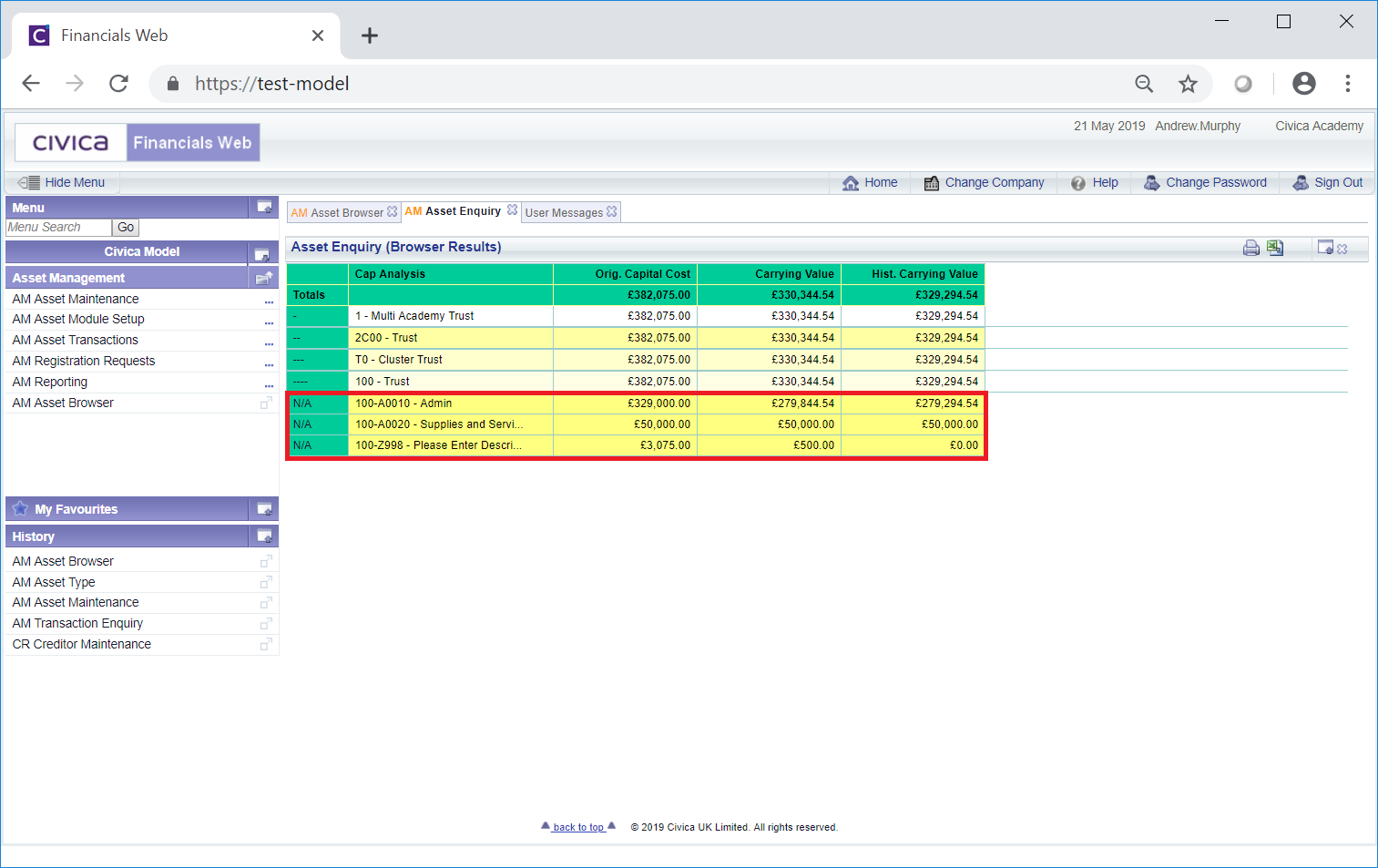Open Change Company option
Screen dimensions: 1378x868
tap(984, 182)
